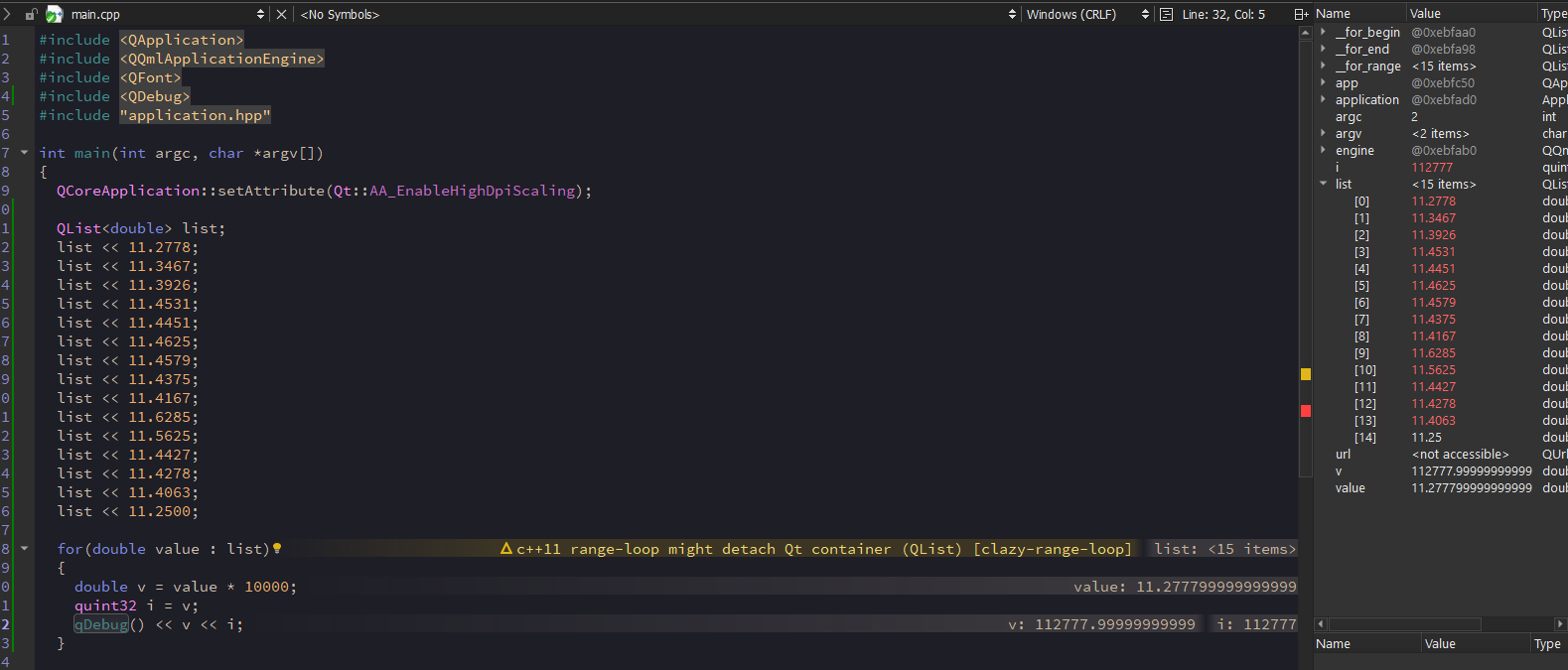1568x670 pixels.
Task: Expand the __for_range variable
Action: coord(1323,66)
